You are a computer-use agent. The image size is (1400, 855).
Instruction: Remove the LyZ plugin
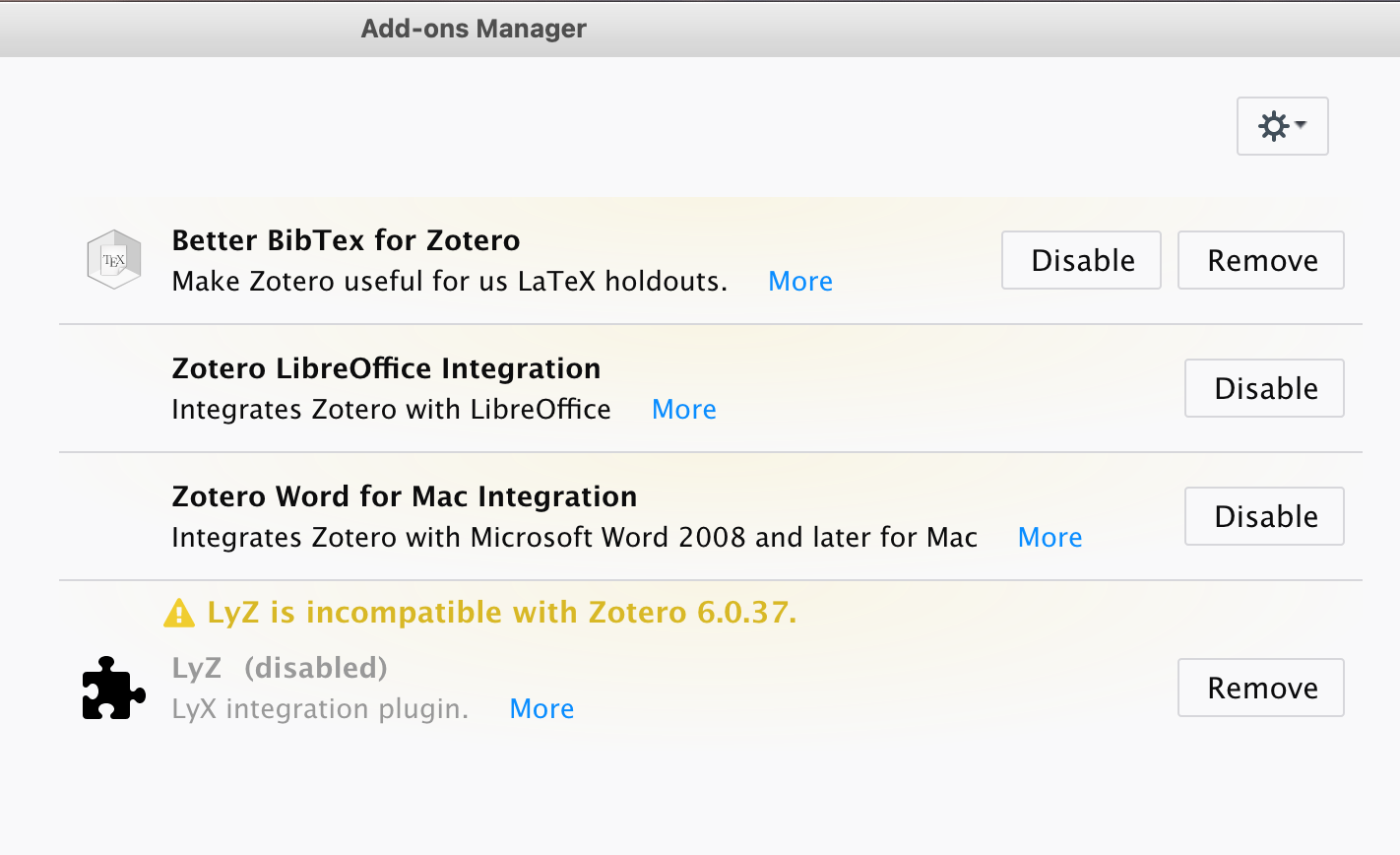pyautogui.click(x=1261, y=688)
